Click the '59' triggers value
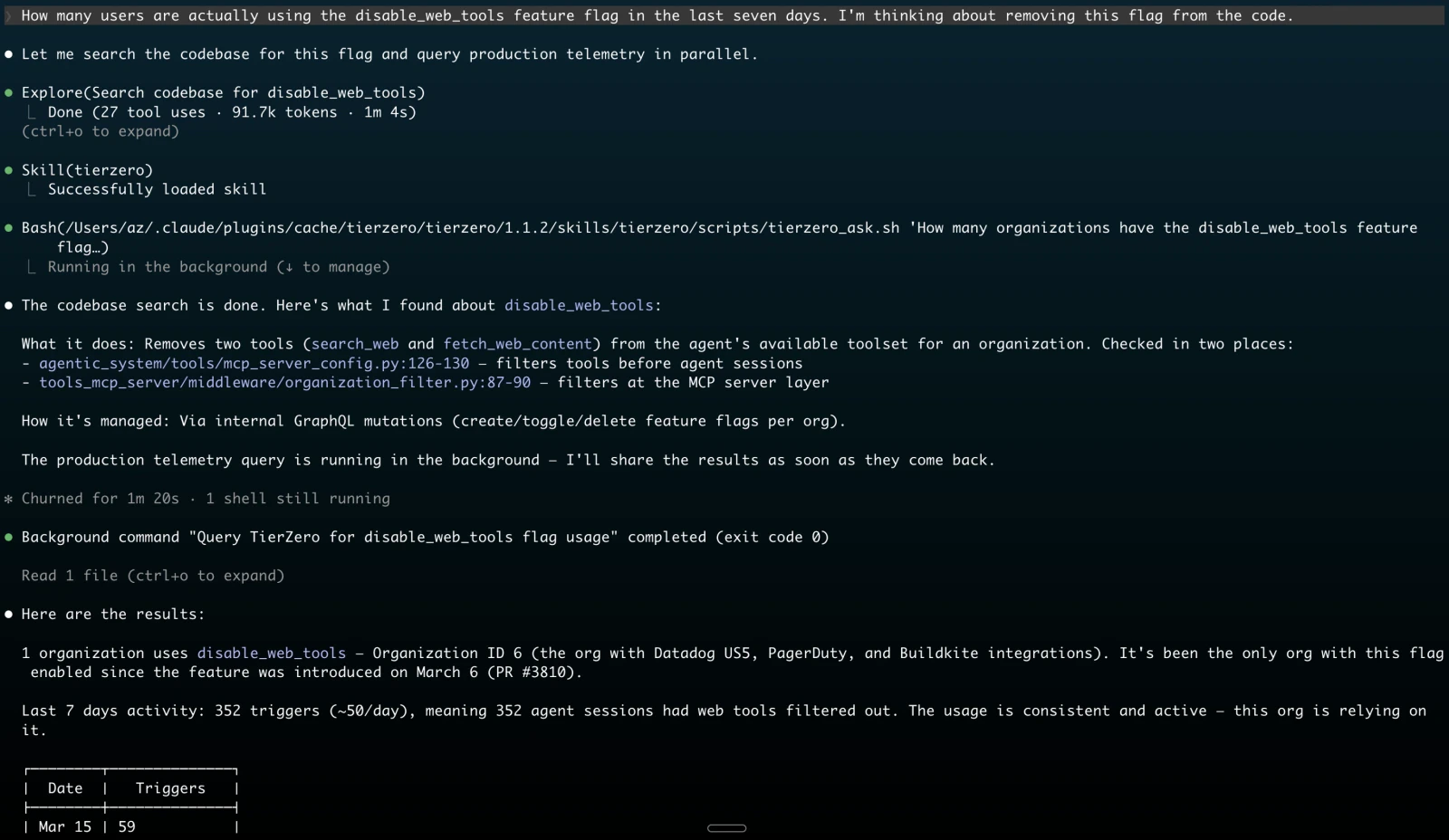The height and width of the screenshot is (840, 1449). tap(127, 826)
